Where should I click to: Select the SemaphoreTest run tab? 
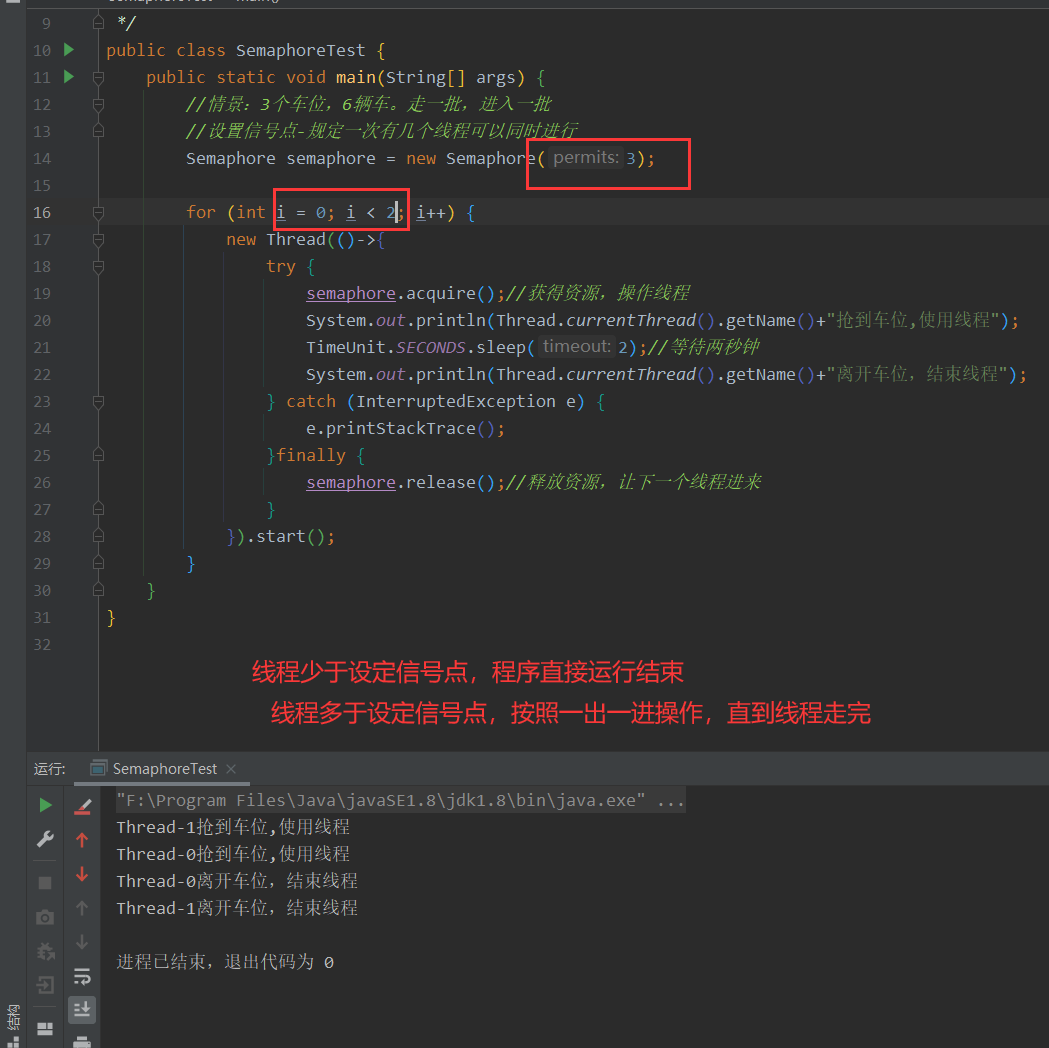pos(164,768)
